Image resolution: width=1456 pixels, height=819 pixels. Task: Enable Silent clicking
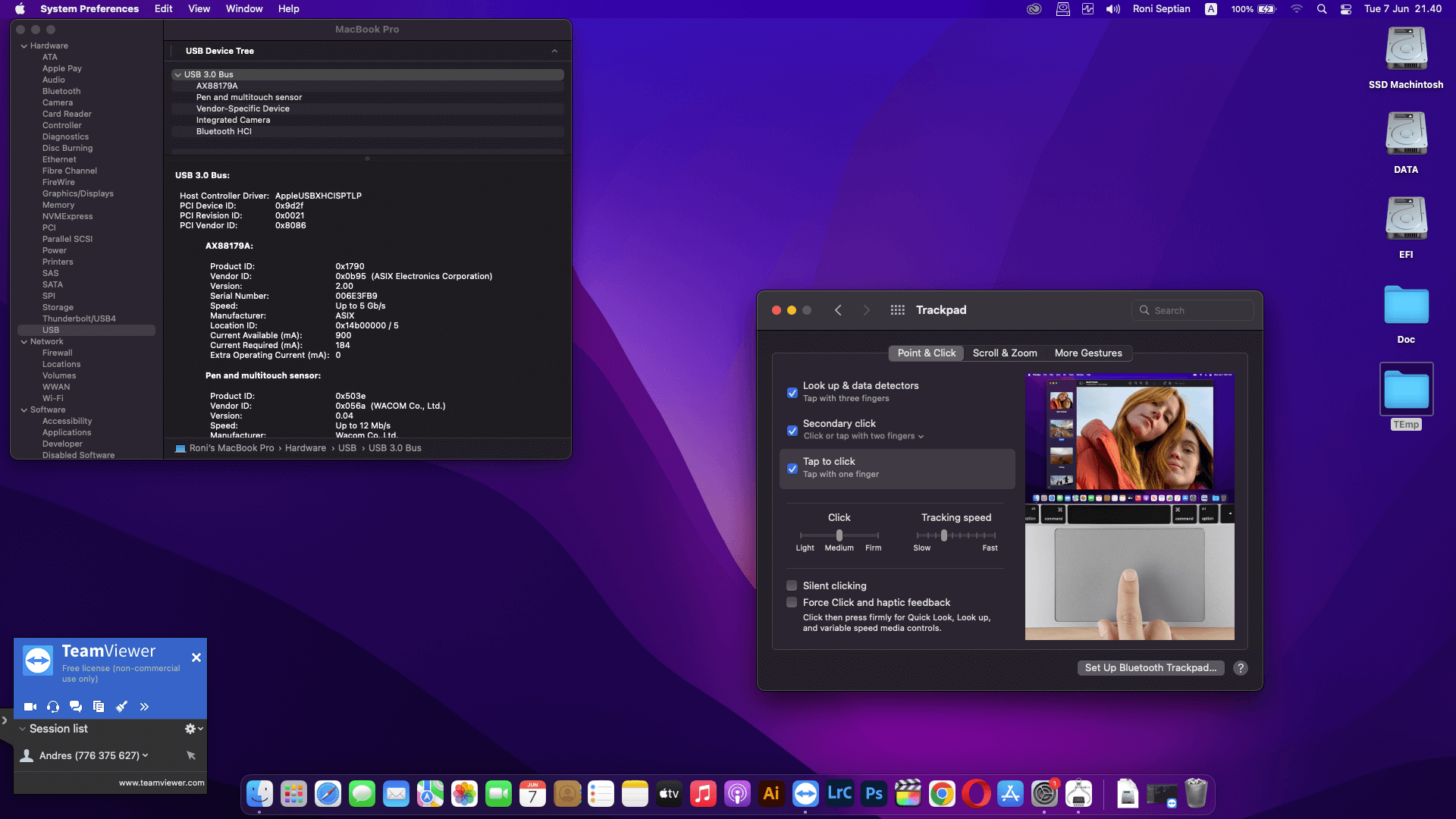point(792,585)
